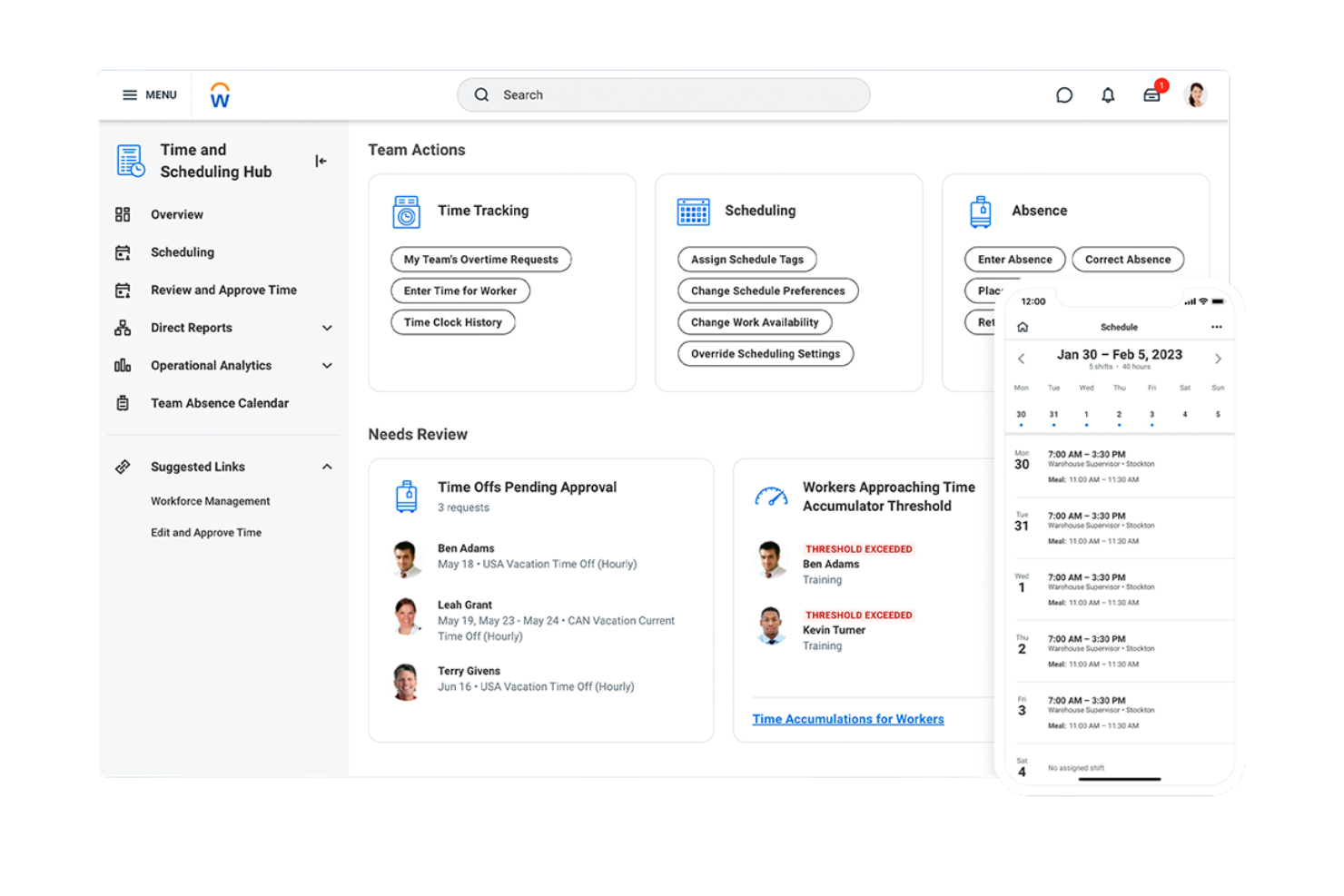
Task: Expand Direct Reports in sidebar
Action: 327,328
